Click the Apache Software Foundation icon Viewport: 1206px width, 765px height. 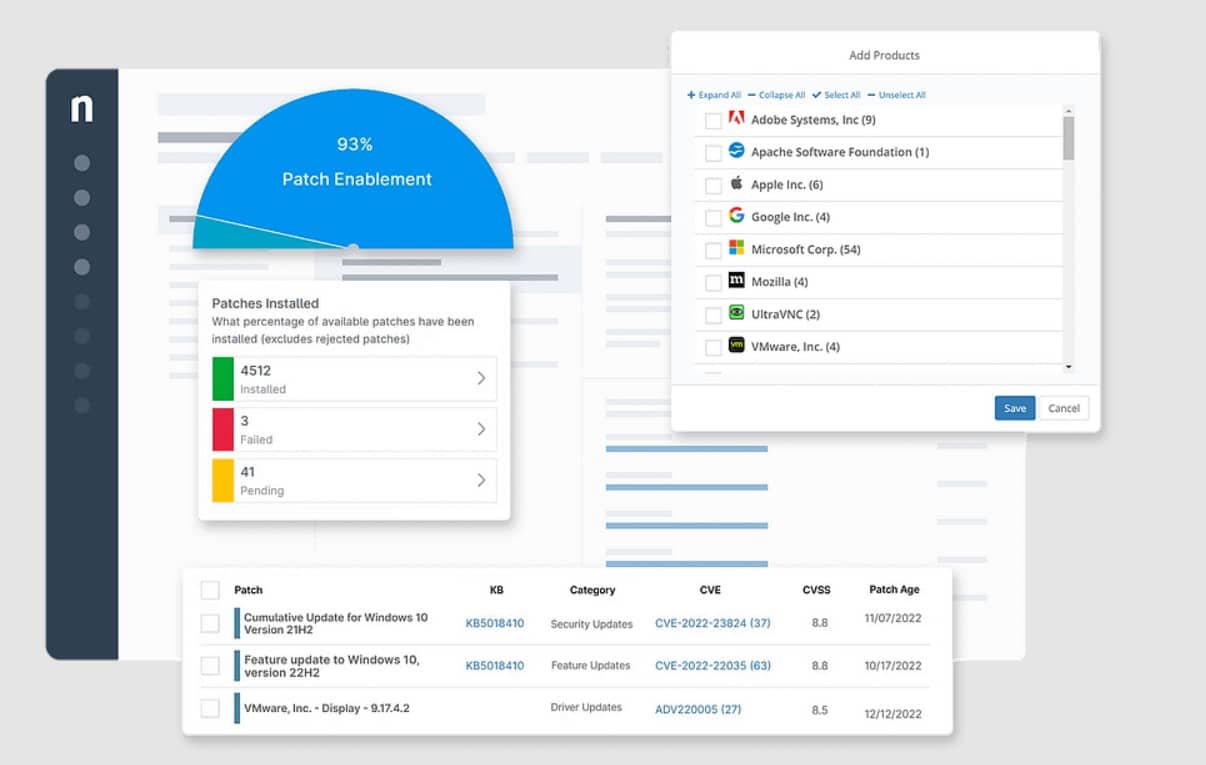click(737, 151)
